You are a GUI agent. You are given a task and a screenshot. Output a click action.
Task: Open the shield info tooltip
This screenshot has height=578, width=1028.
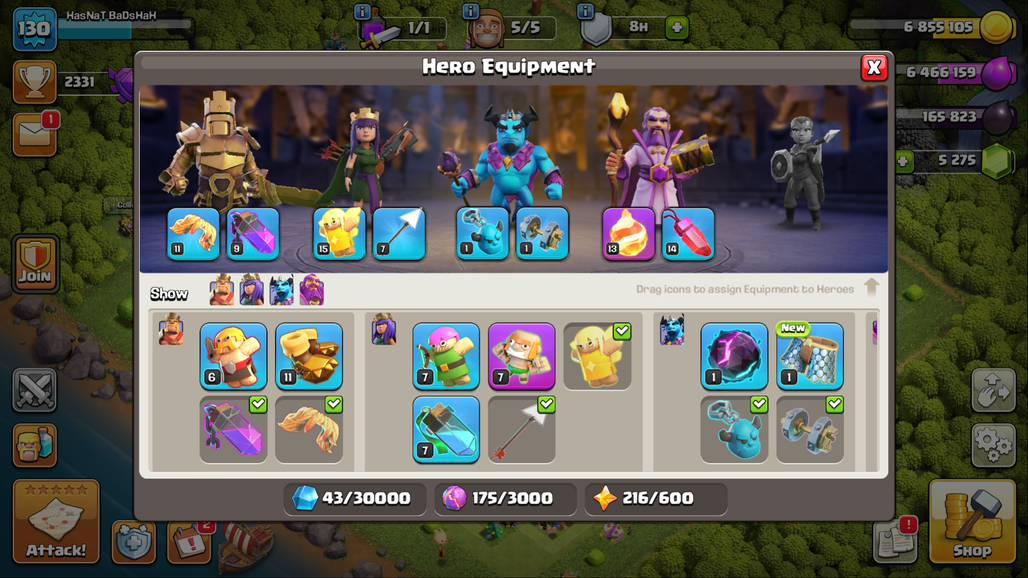click(x=585, y=11)
